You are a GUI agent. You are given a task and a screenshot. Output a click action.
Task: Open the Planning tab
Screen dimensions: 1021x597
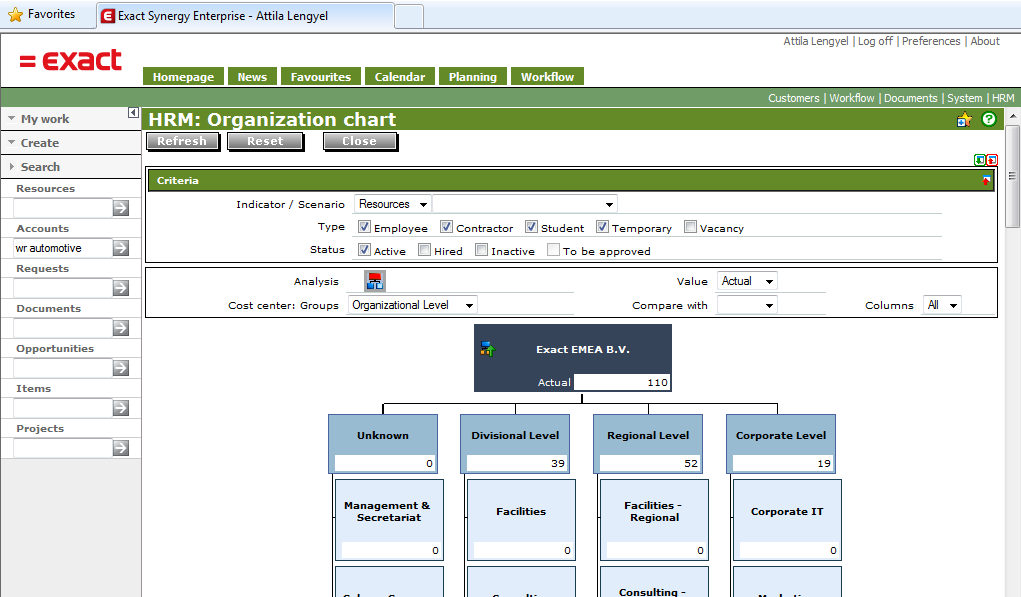473,77
